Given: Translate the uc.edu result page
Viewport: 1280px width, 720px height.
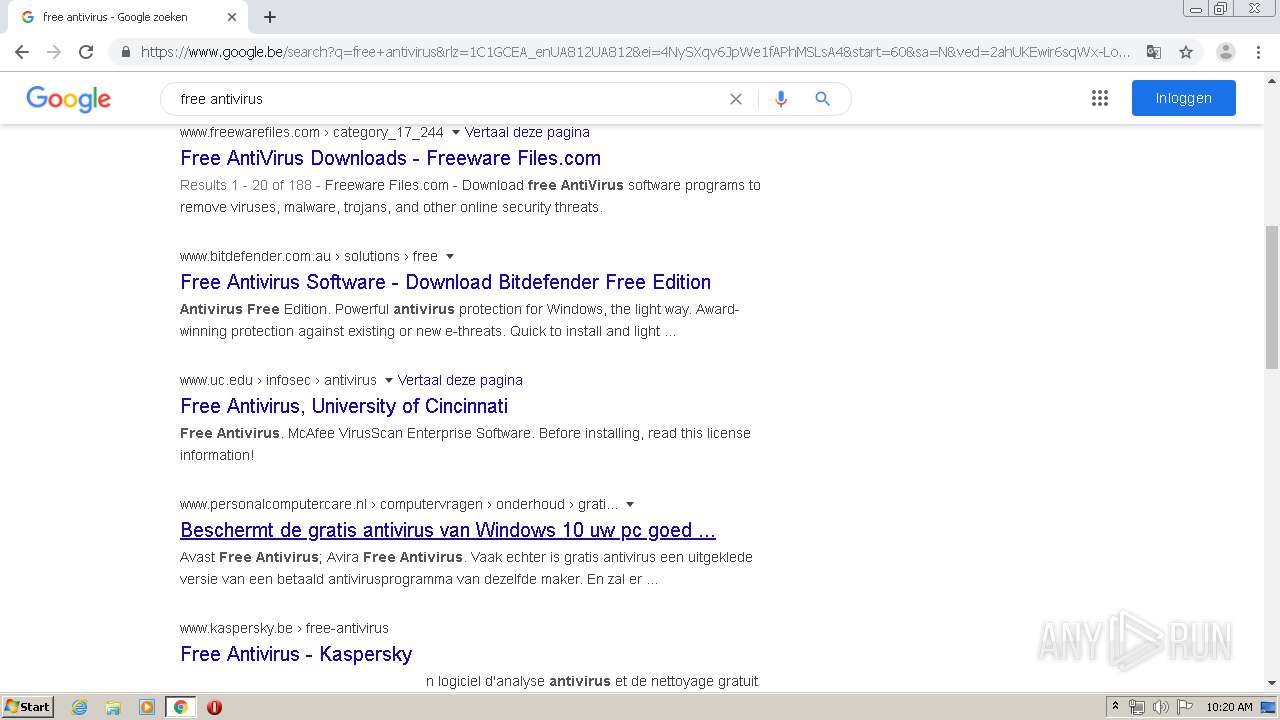Looking at the screenshot, I should (x=460, y=380).
